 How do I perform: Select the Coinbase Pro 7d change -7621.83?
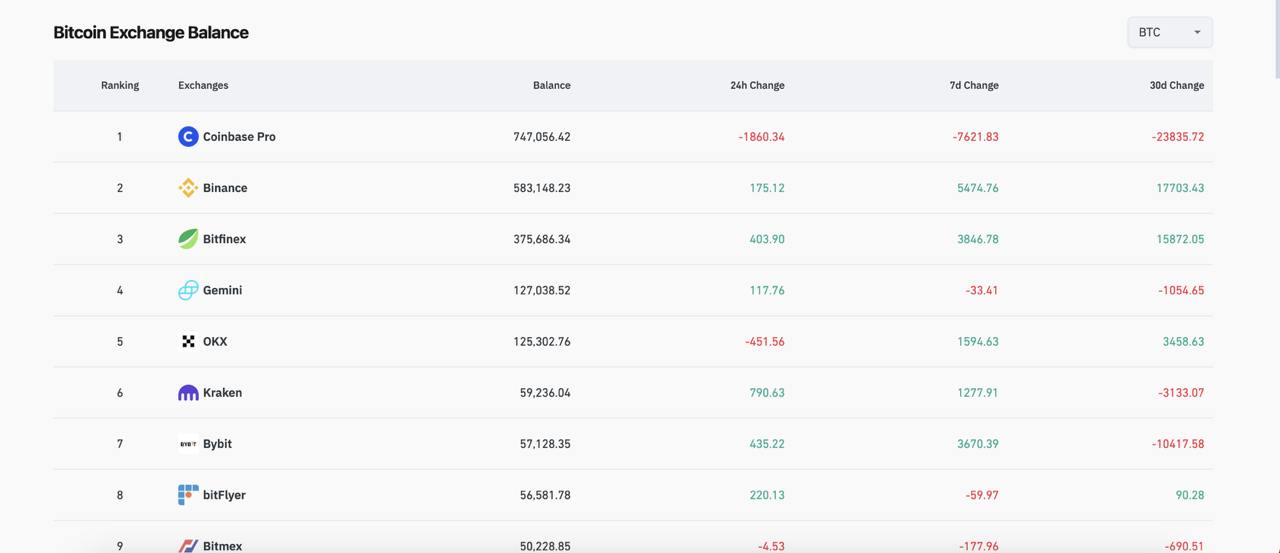(x=976, y=136)
